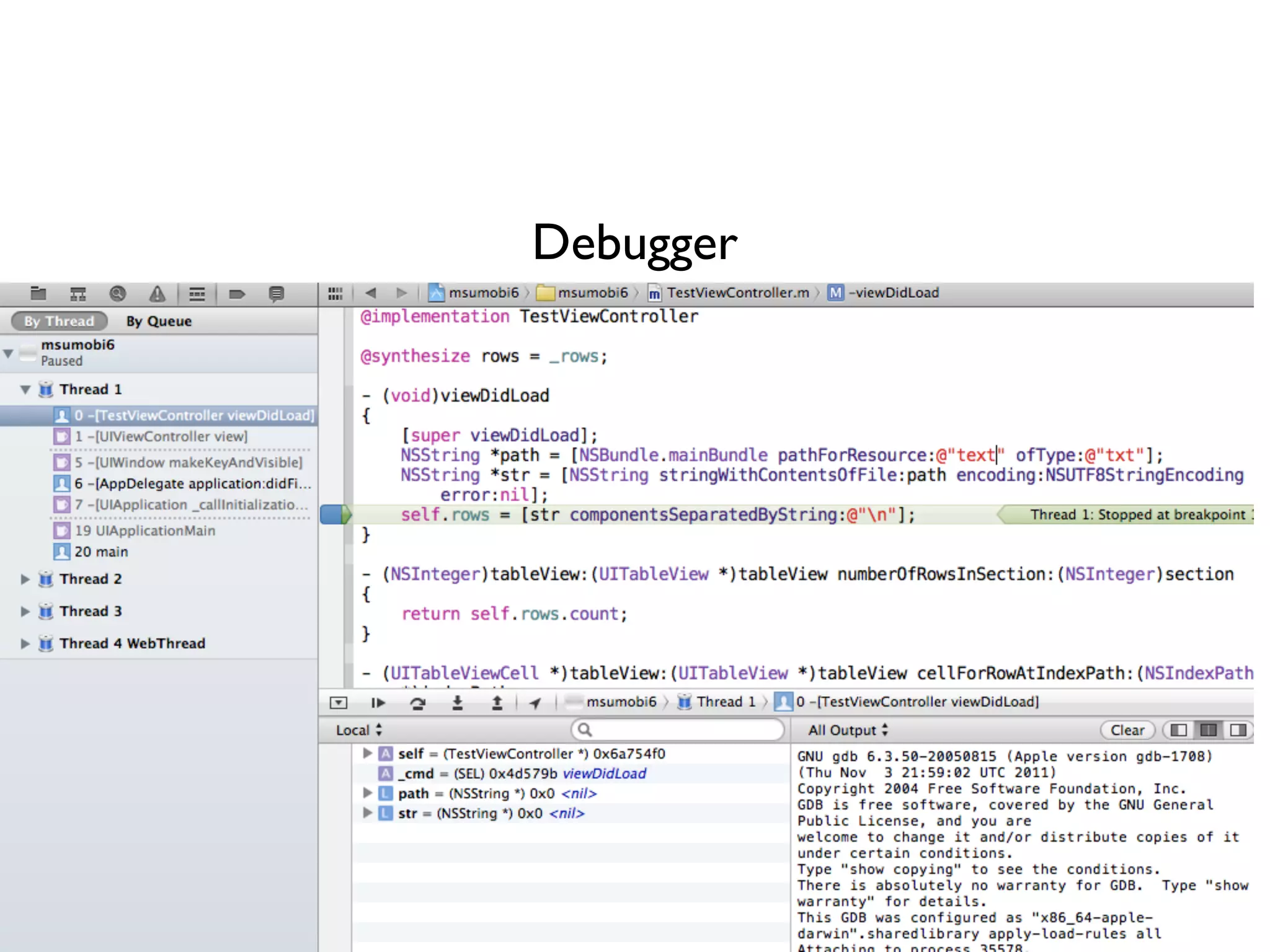Click the Thread 1 spool icon in sidebar
The height and width of the screenshot is (952, 1270).
click(46, 389)
